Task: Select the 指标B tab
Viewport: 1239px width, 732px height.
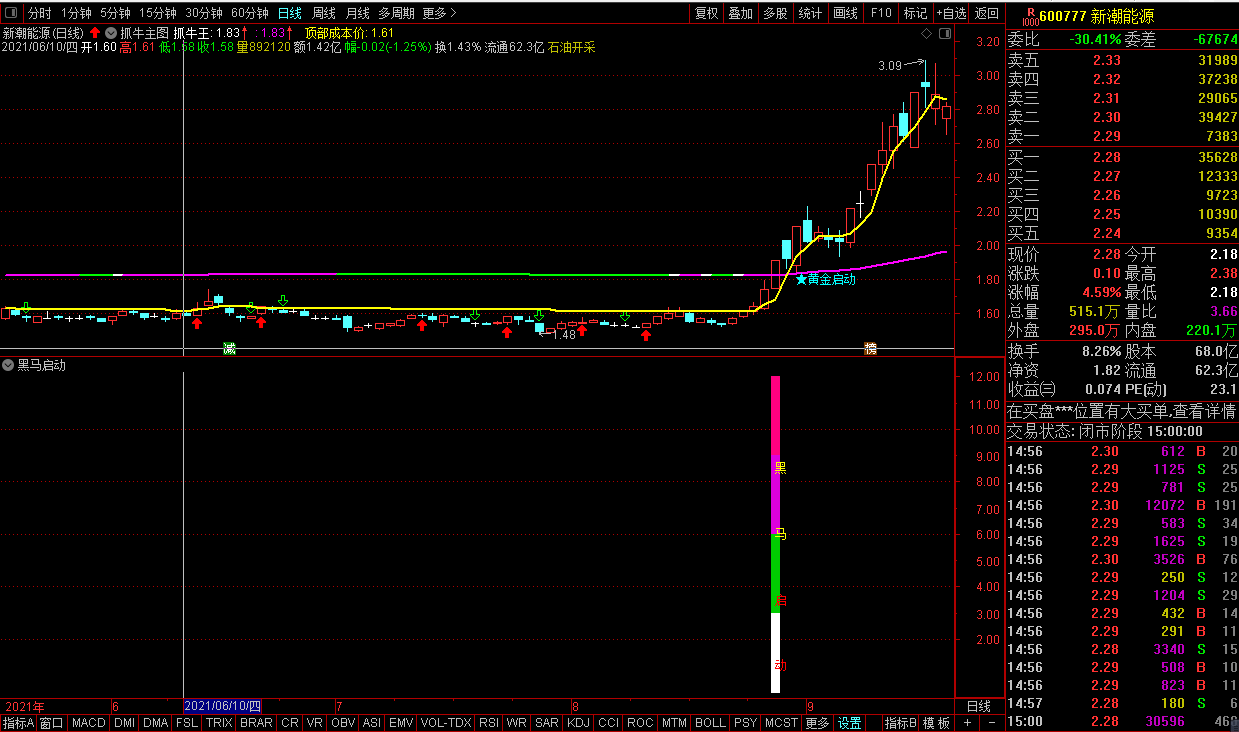Action: (x=900, y=722)
